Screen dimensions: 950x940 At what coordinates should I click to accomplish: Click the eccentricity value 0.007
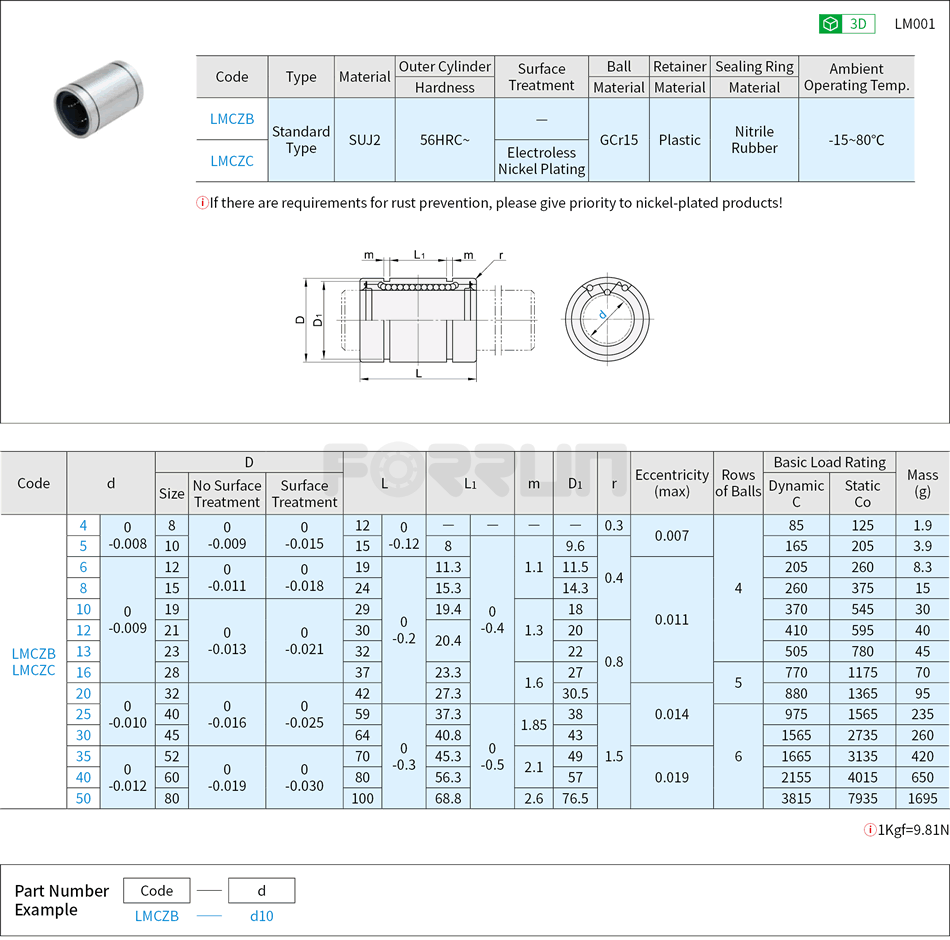click(x=671, y=536)
